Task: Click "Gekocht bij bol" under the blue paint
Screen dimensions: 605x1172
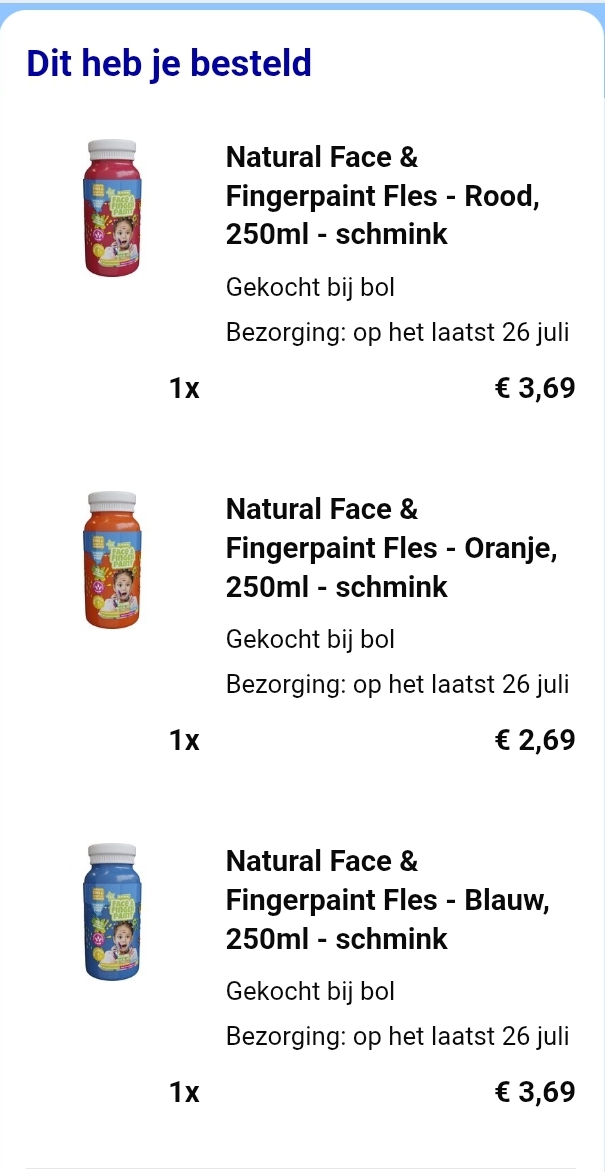Action: [x=310, y=991]
